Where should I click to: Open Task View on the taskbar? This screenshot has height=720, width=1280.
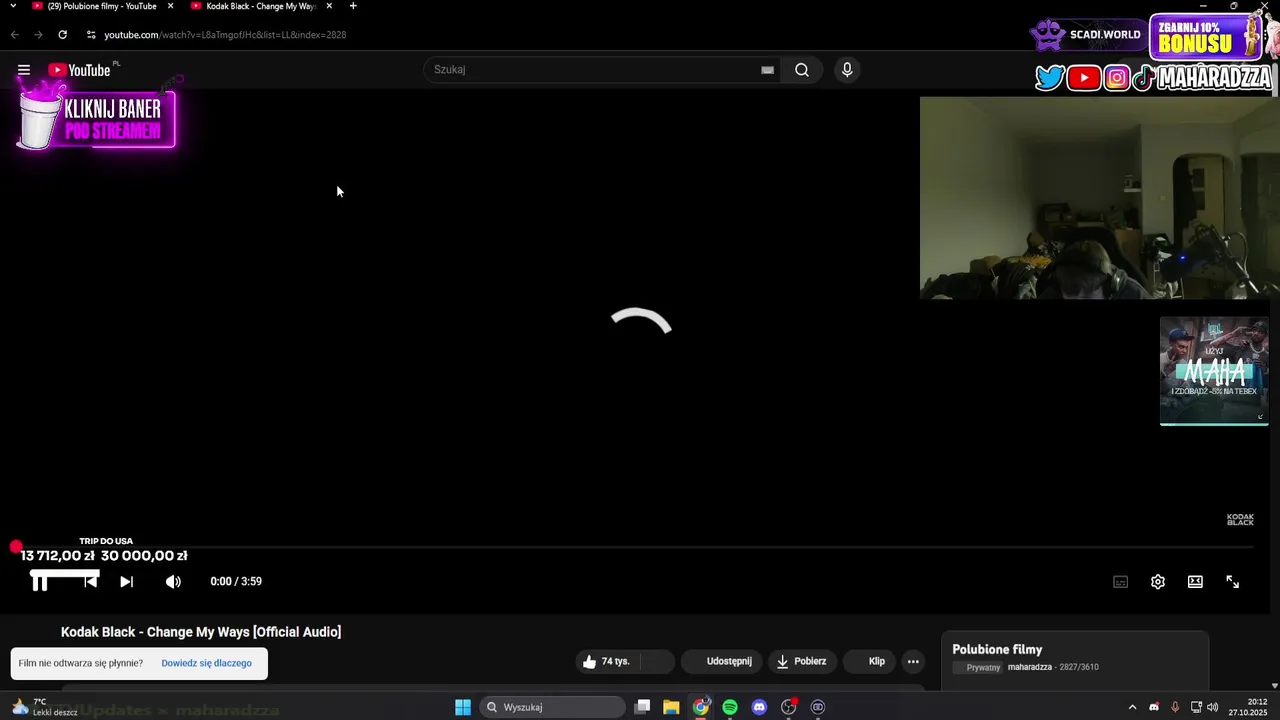642,707
